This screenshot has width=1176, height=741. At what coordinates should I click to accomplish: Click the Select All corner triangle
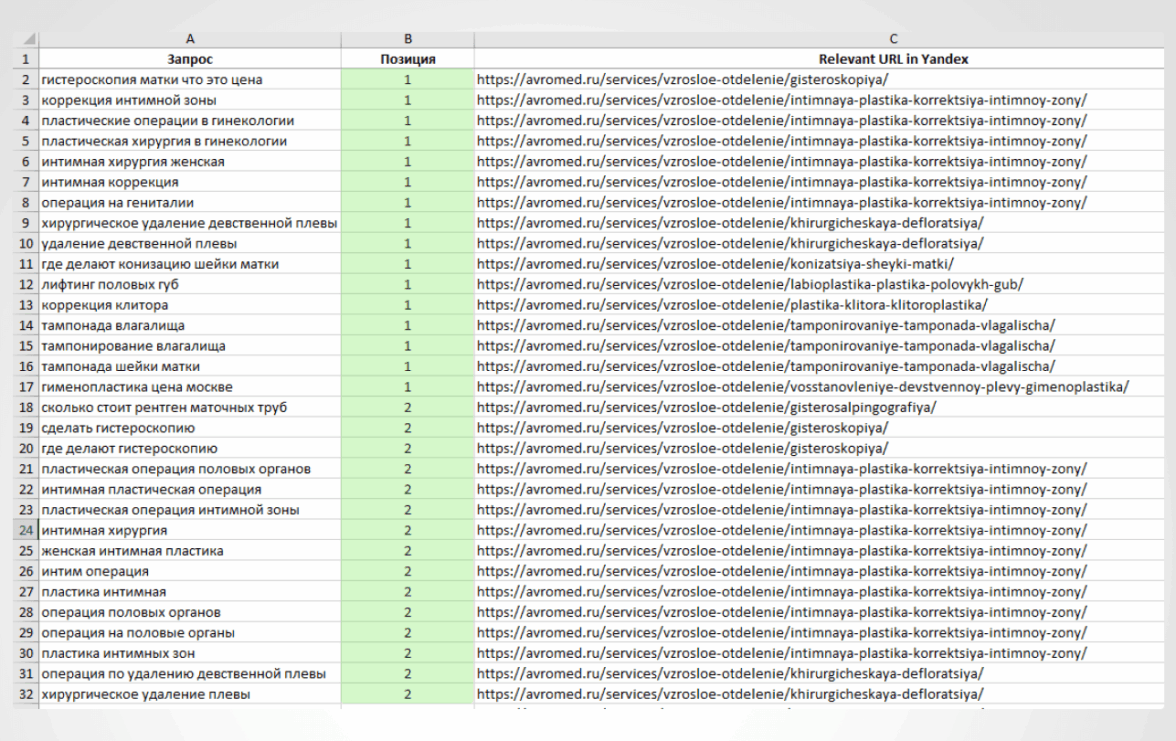[x=27, y=39]
